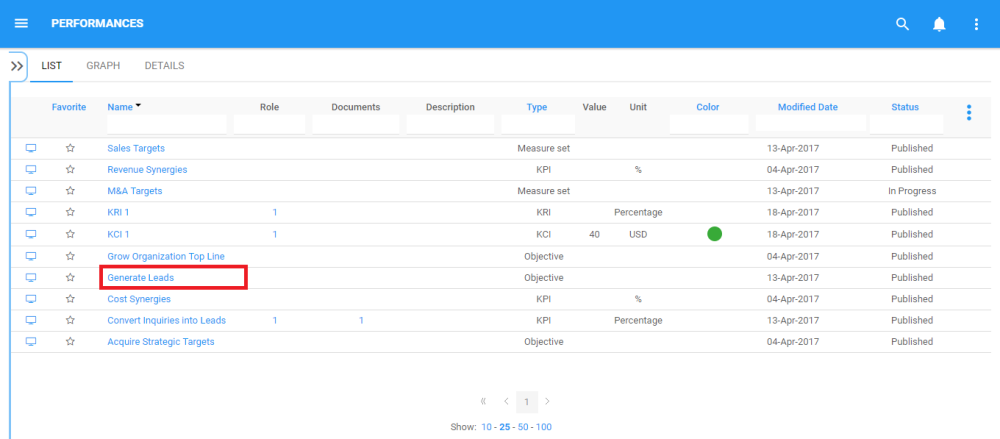Select page number 1
Screen dimensions: 1000x439
point(527,401)
